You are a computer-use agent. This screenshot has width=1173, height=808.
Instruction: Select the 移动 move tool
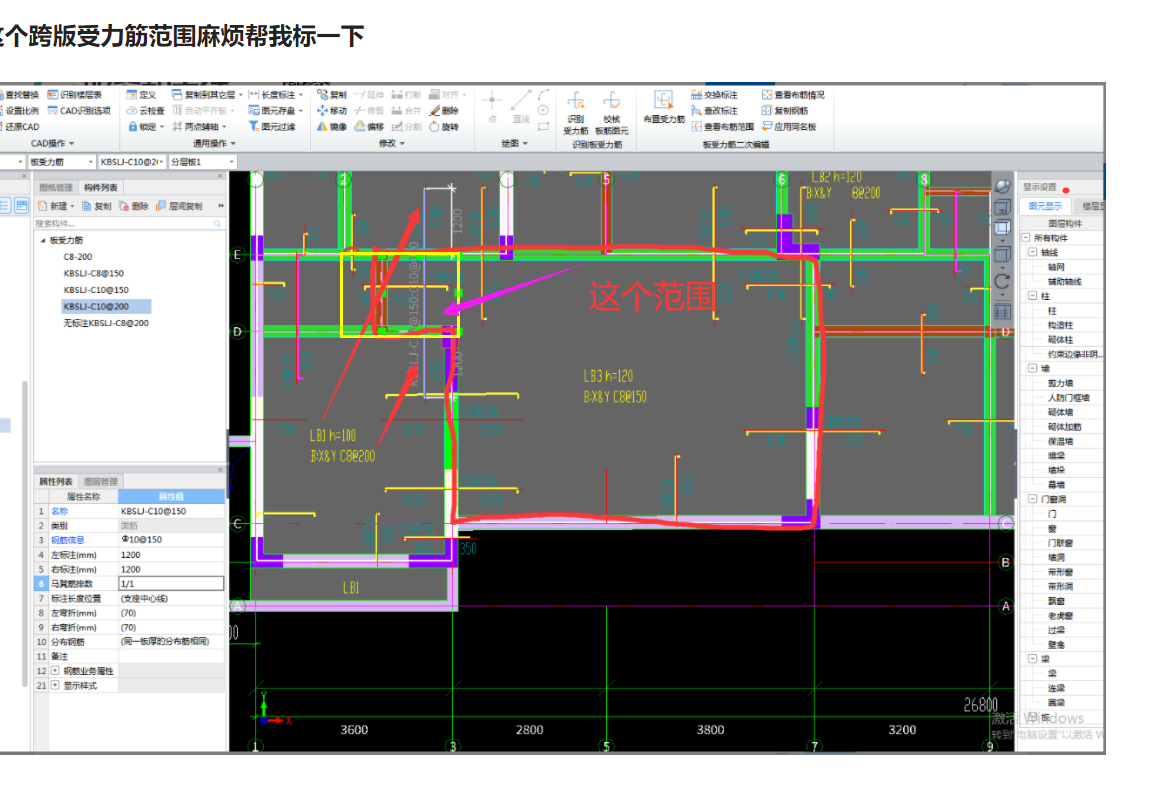click(x=331, y=111)
